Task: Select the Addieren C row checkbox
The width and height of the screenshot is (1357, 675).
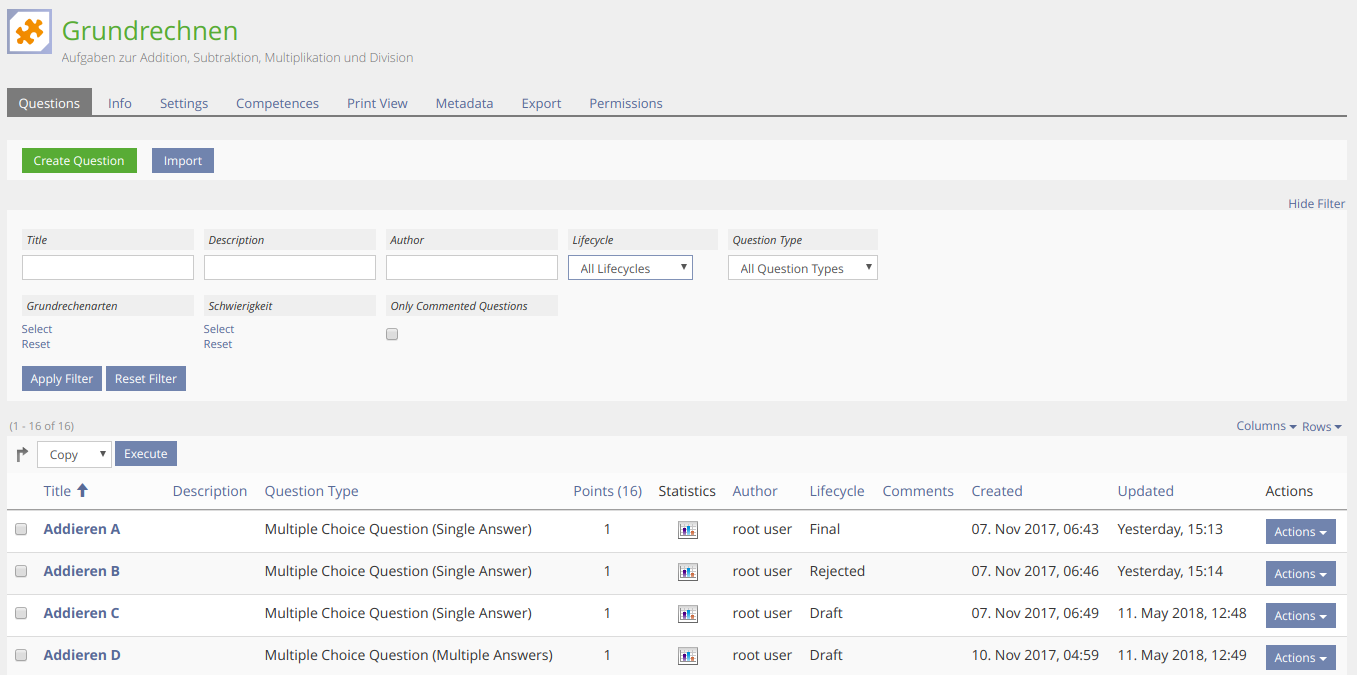Action: coord(21,614)
